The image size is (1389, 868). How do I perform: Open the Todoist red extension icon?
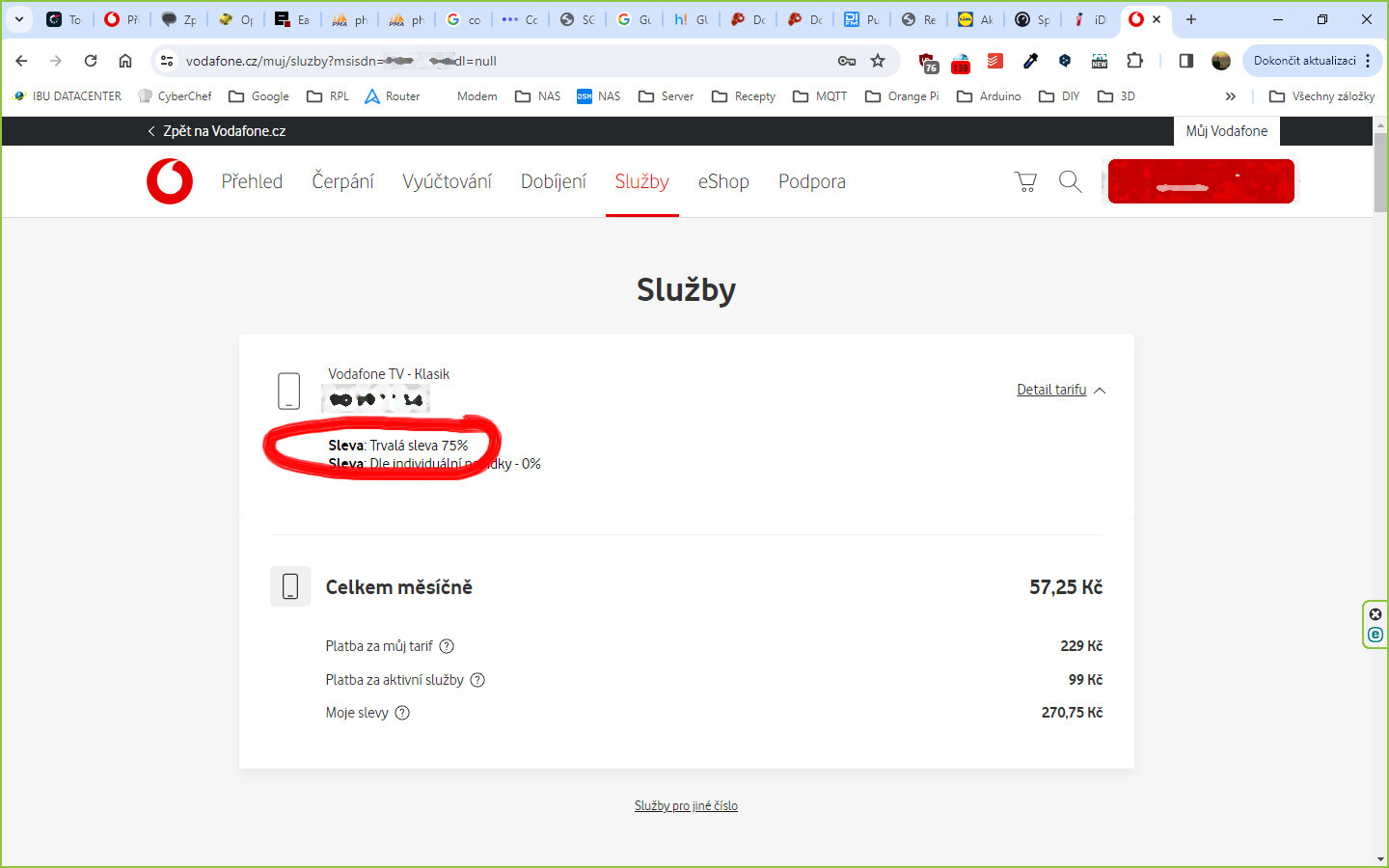[995, 61]
